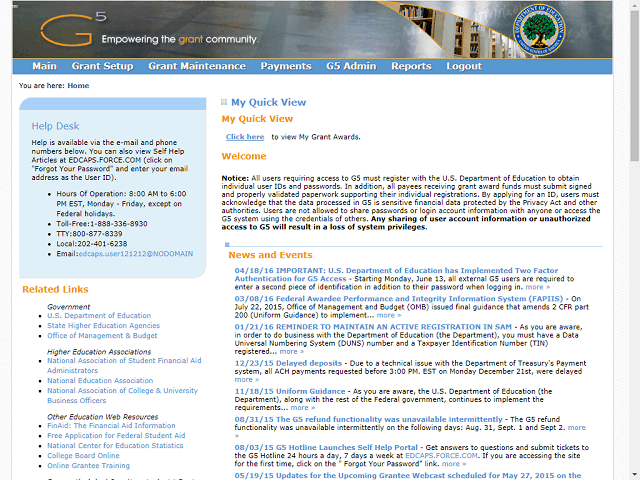Open National Center for Education Statistics link
This screenshot has height=480, width=640.
click(x=115, y=445)
